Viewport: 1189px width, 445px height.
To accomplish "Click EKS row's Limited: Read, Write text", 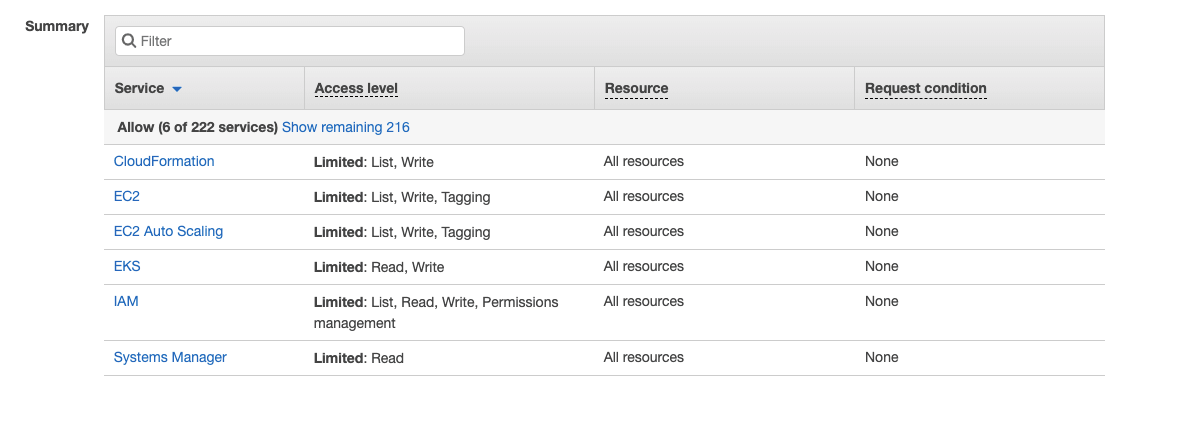I will point(379,267).
